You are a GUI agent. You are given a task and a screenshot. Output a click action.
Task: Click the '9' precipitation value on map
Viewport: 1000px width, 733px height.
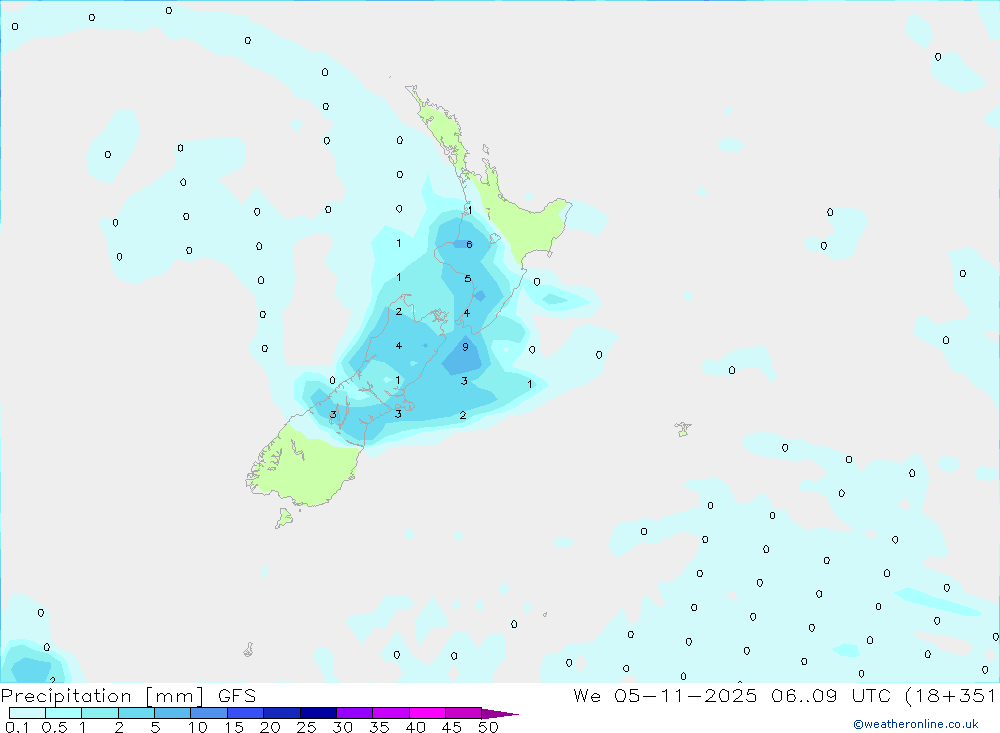click(x=466, y=347)
